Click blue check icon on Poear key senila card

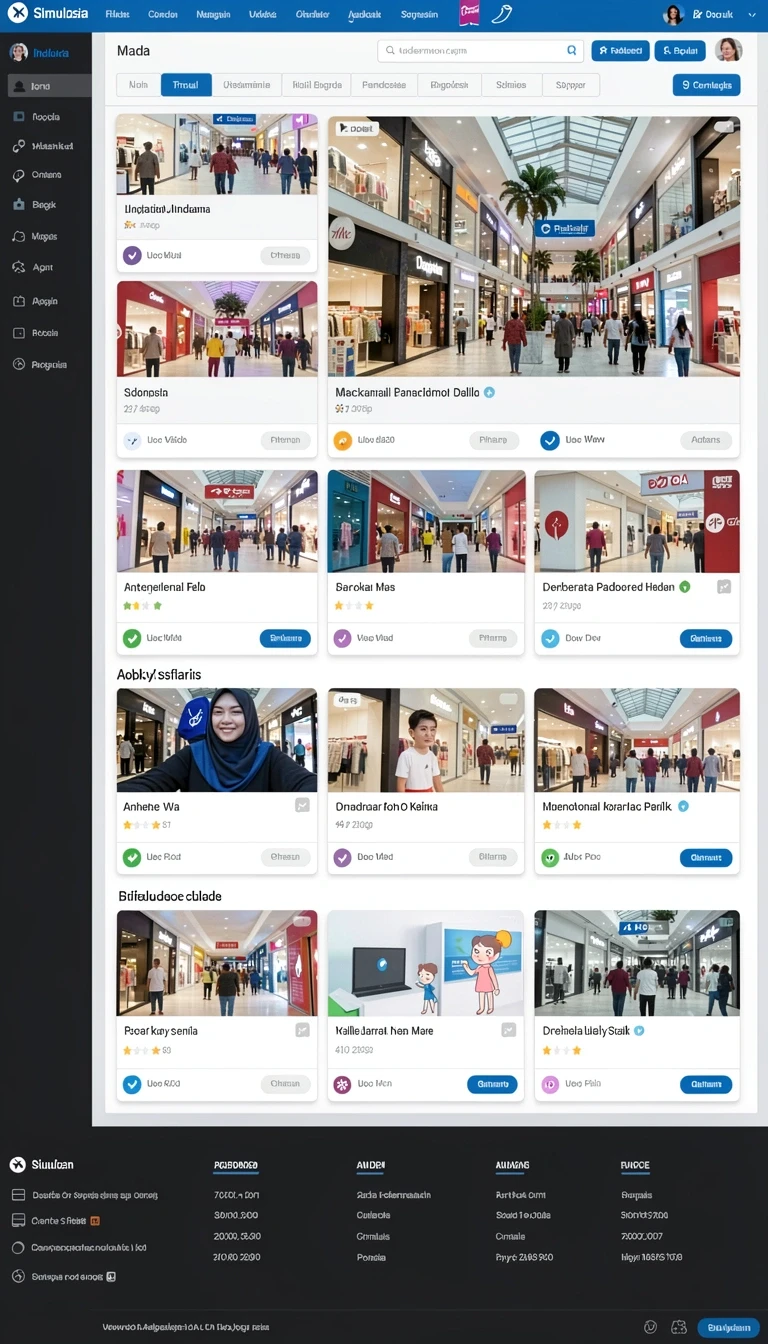coord(132,1084)
